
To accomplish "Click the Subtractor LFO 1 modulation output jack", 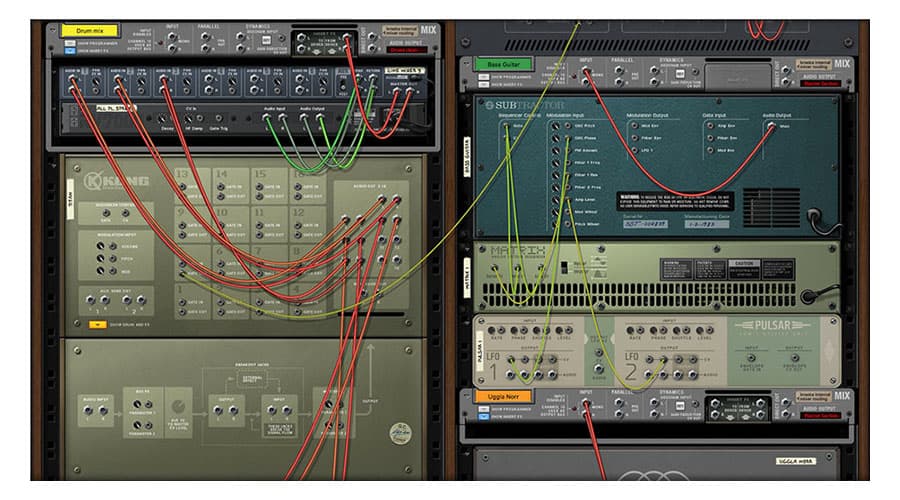I will click(633, 150).
